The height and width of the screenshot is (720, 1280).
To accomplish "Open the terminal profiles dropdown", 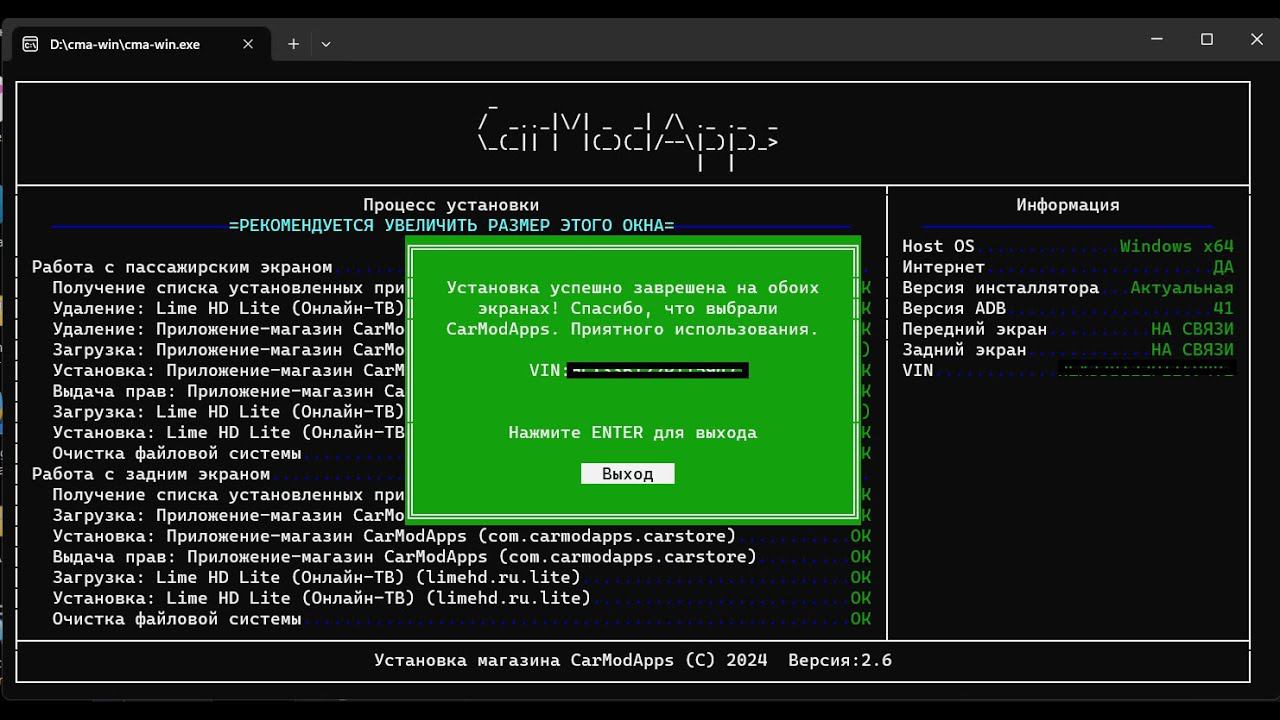I will [326, 44].
